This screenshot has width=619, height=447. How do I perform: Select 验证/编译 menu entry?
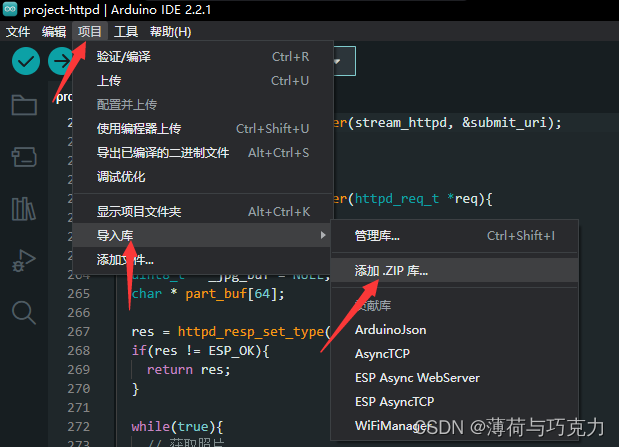point(203,57)
